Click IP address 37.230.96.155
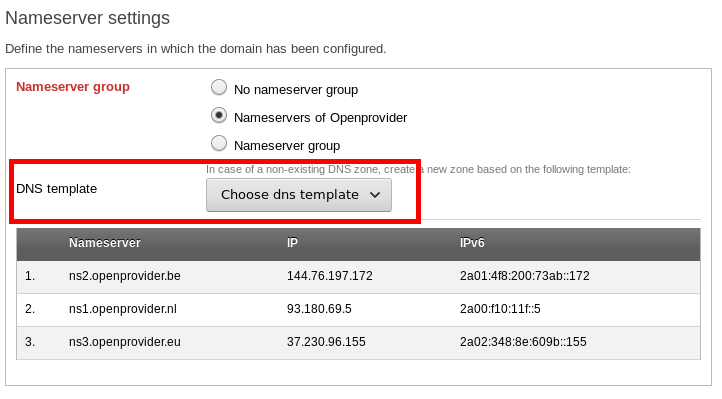 pos(326,342)
